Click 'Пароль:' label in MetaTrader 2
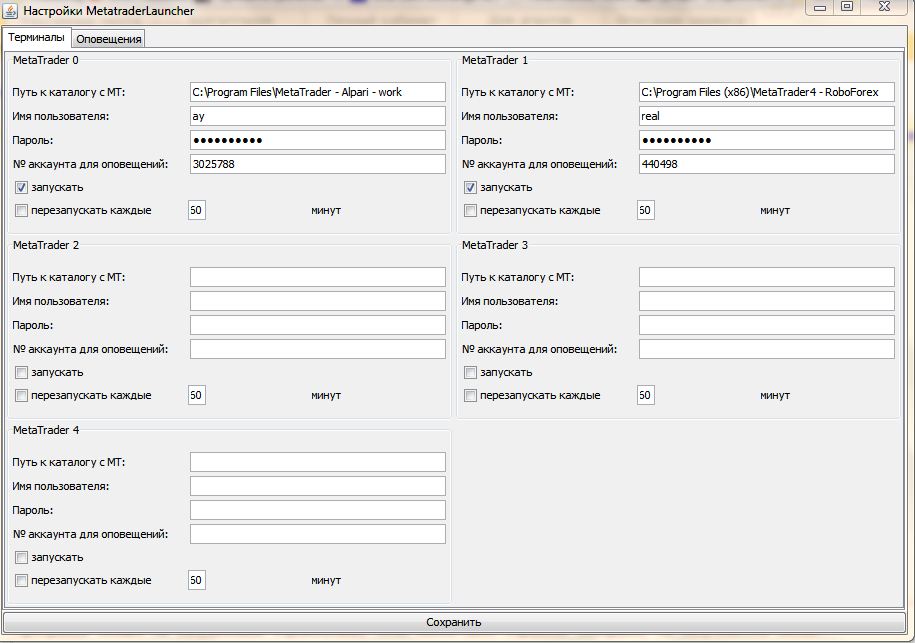The image size is (915, 643). (33, 325)
